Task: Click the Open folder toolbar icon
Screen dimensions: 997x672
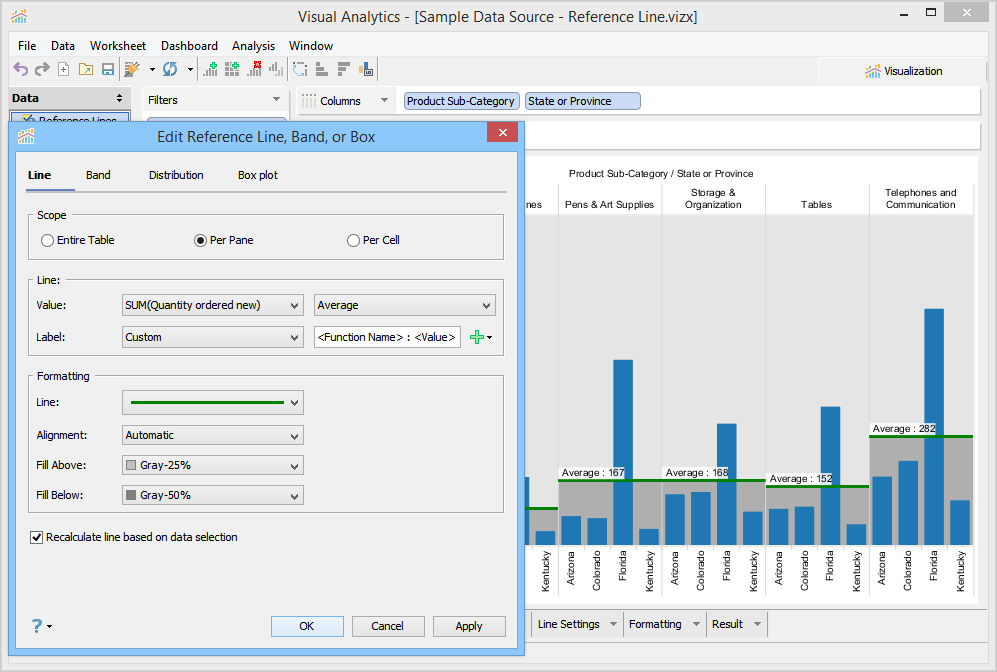Action: 86,69
